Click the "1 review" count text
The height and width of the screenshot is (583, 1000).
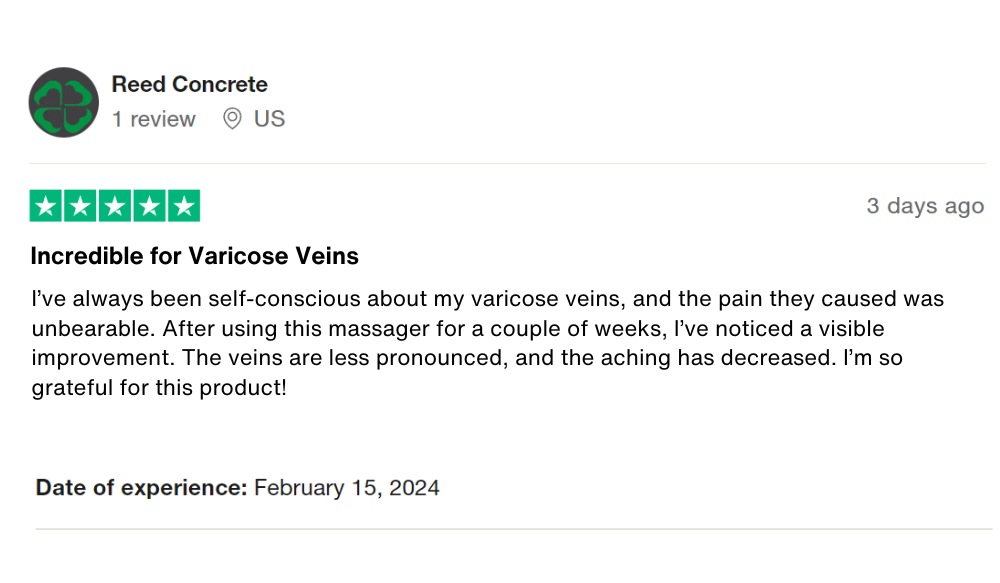154,119
